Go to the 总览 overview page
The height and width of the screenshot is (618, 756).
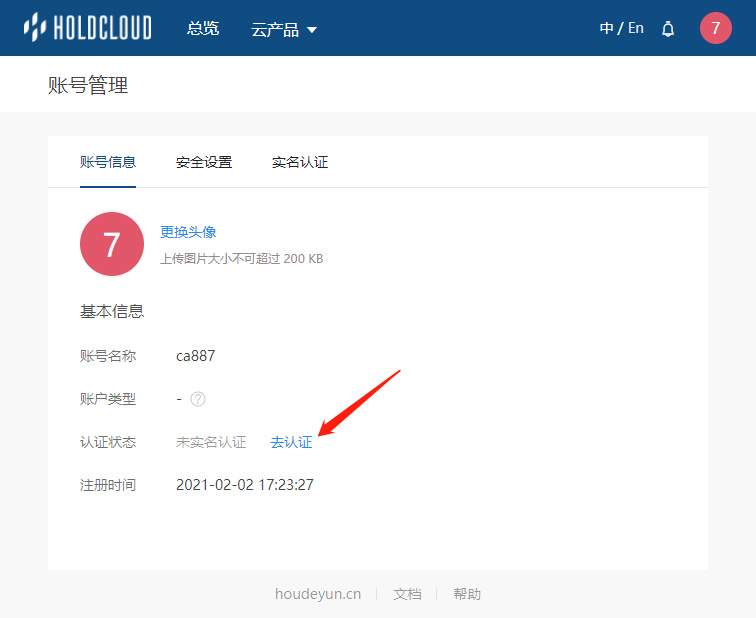click(203, 29)
